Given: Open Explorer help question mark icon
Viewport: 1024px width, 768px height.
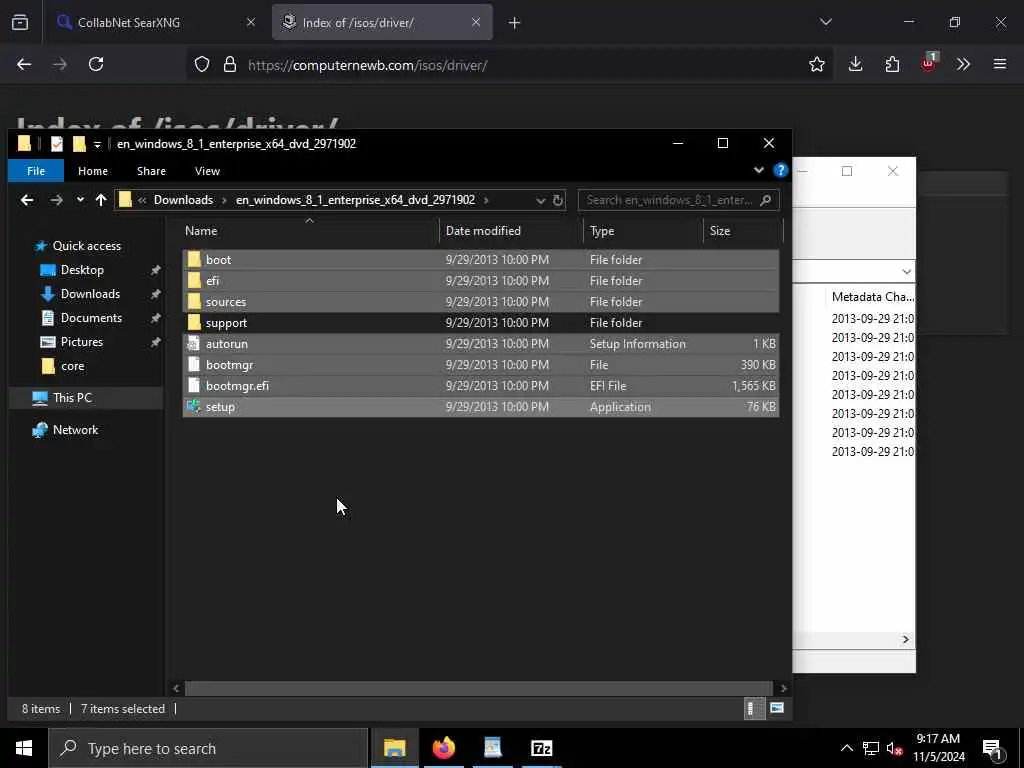Looking at the screenshot, I should click(x=780, y=170).
